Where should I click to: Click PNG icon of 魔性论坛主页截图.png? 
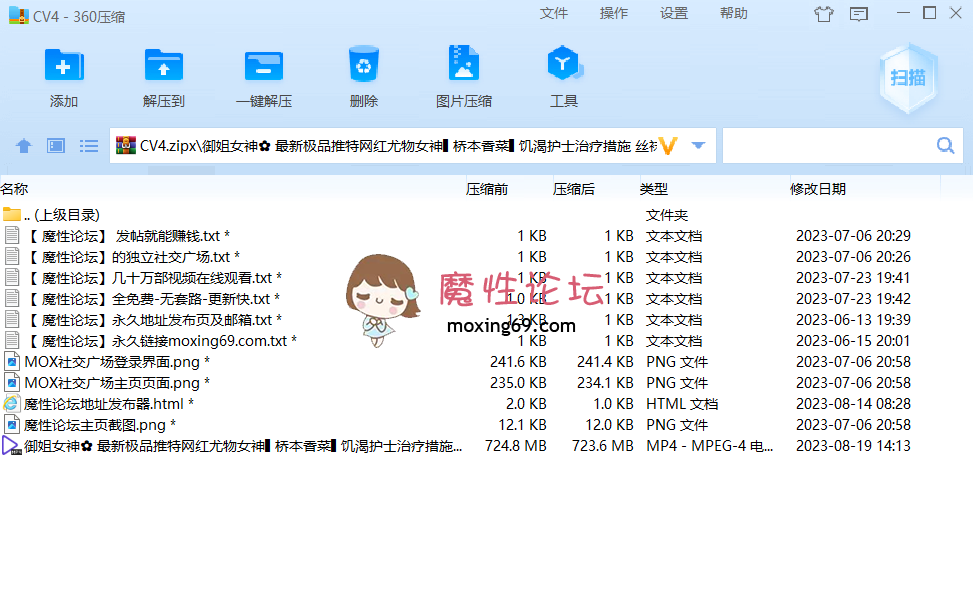tap(12, 424)
